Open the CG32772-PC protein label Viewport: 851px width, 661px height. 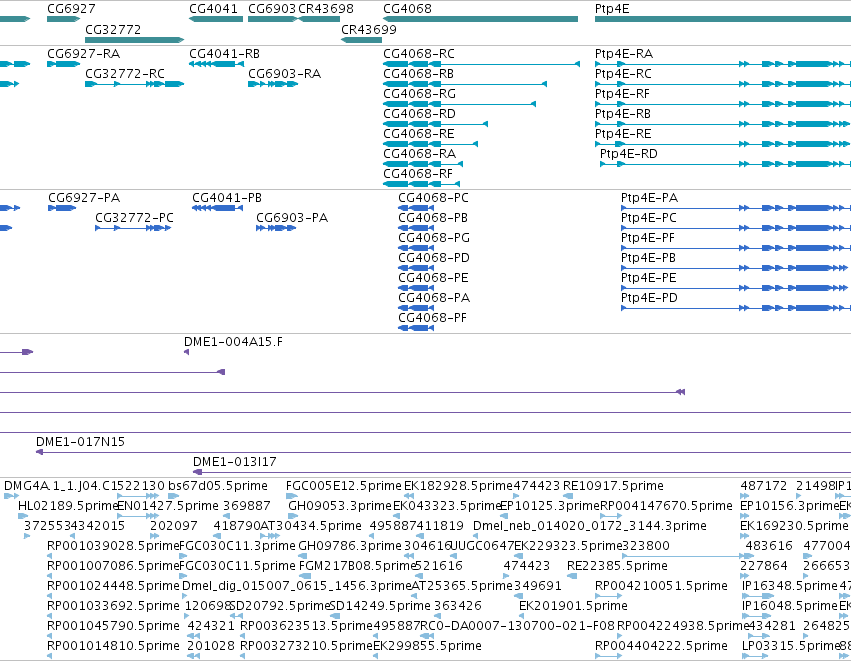(135, 218)
